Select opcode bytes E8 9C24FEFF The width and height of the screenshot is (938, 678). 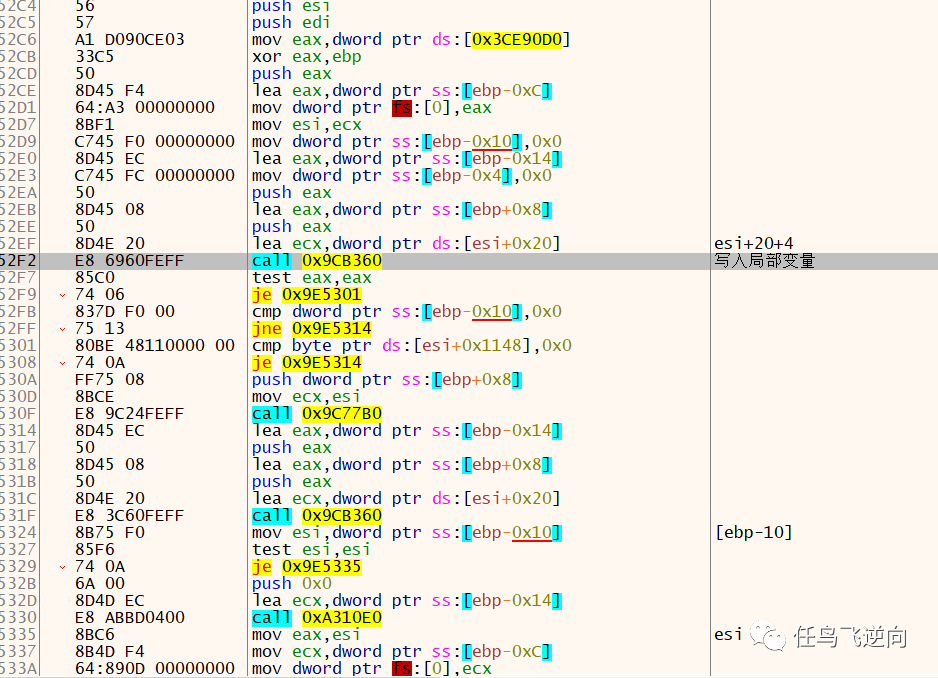click(x=130, y=414)
